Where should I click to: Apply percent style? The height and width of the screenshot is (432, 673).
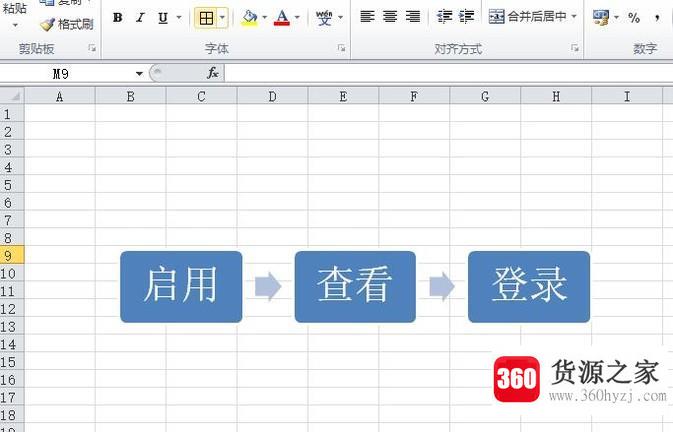(x=634, y=18)
